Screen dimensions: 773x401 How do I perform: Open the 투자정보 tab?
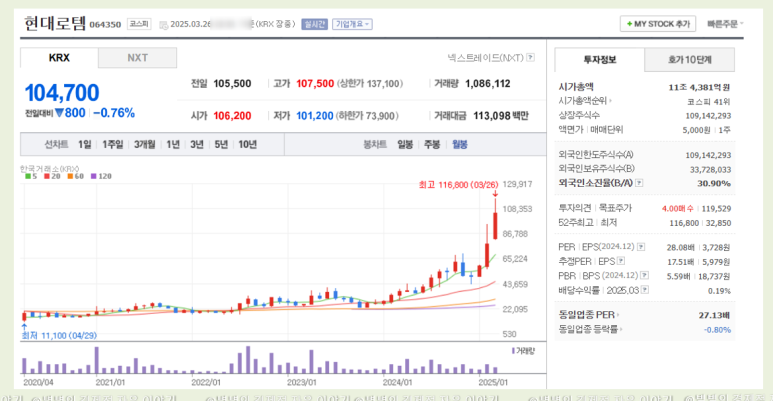point(599,60)
